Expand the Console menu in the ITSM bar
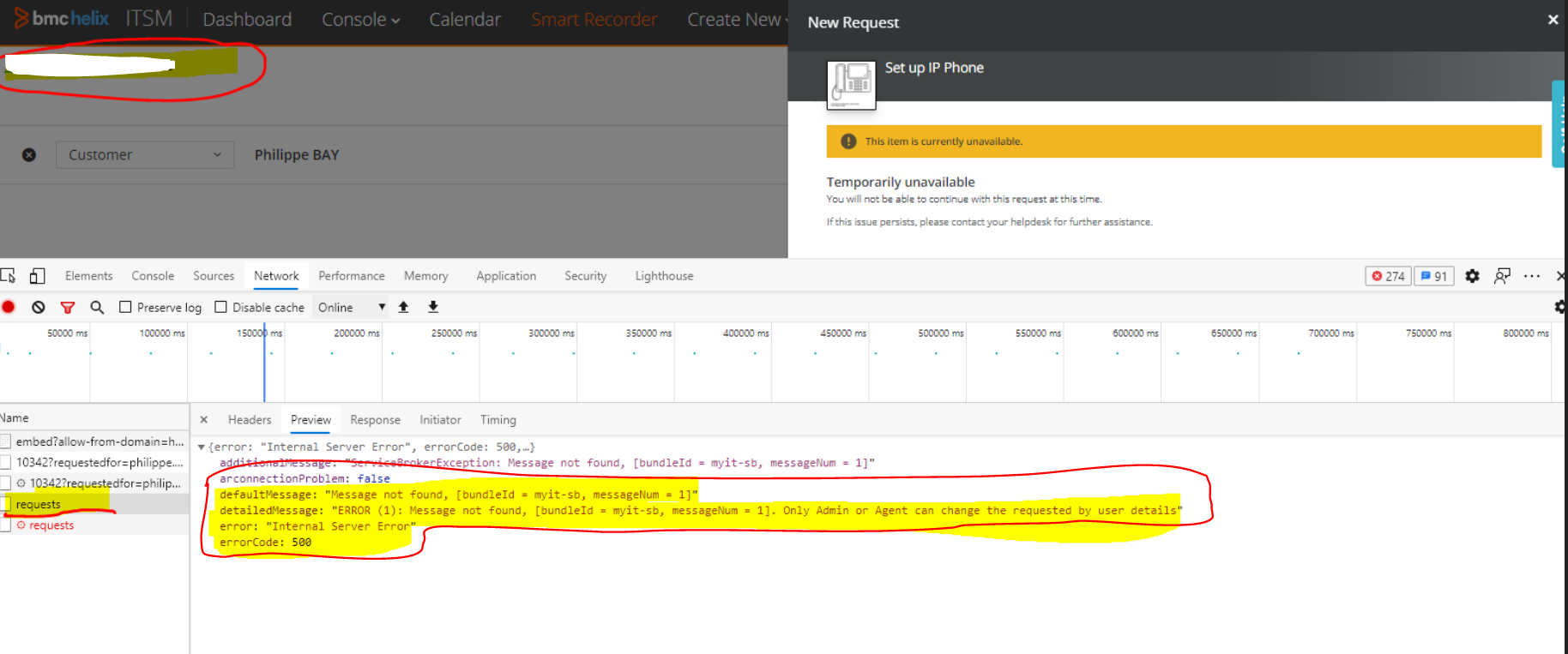 pos(361,19)
